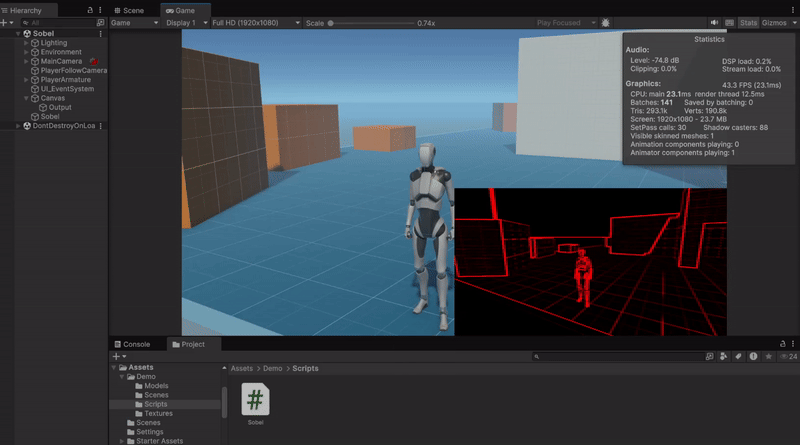The width and height of the screenshot is (800, 445).
Task: Open the Project create plus dropdown
Action: (x=119, y=356)
